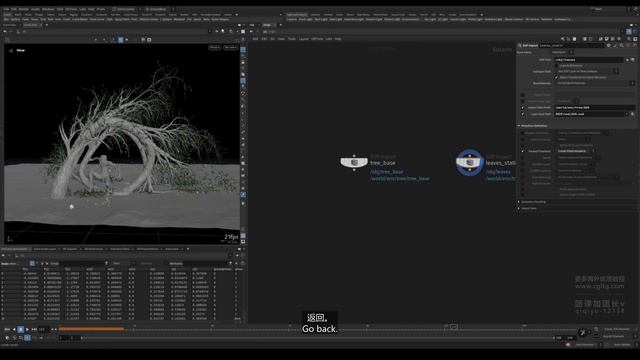This screenshot has height=360, width=640.
Task: Open the Layer Save Path dropdown arrow
Action: (x=627, y=114)
